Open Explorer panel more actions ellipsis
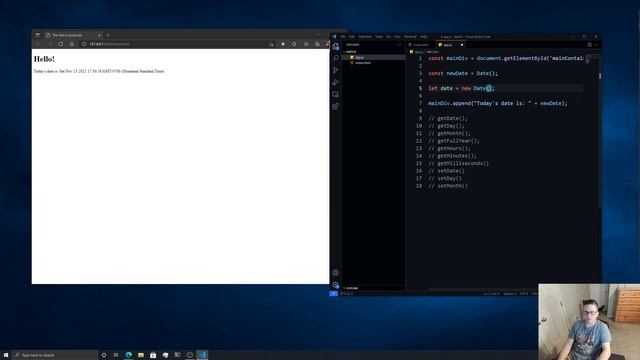Screen dimensions: 640x360 pos(399,45)
